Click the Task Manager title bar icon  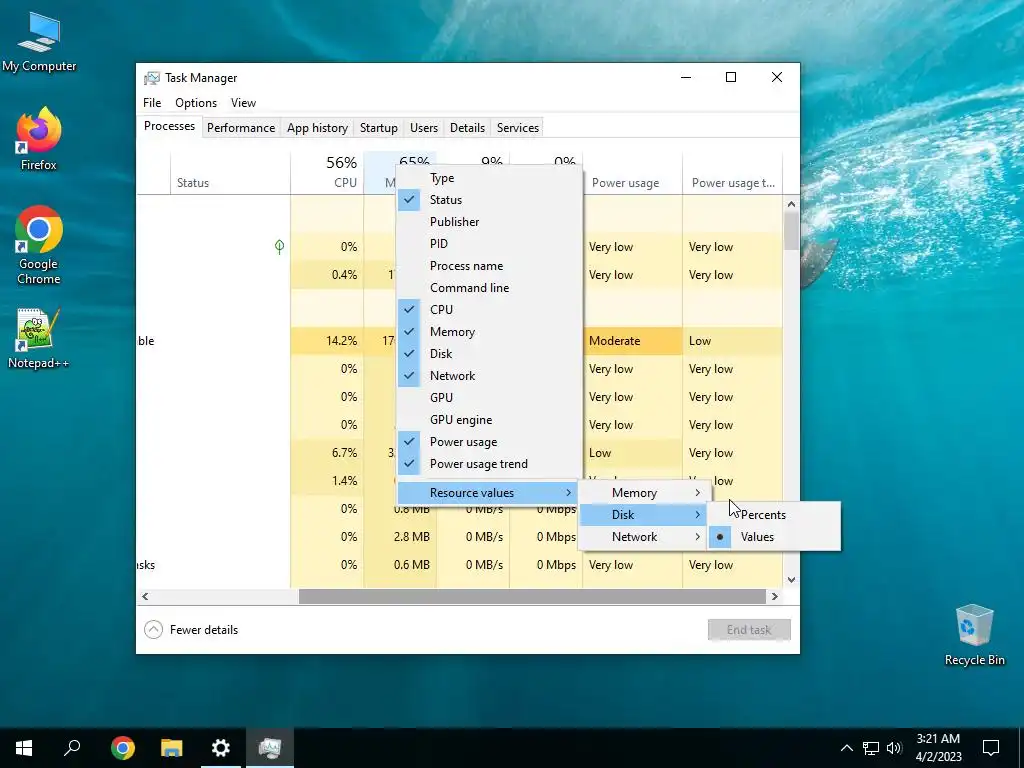[x=152, y=78]
